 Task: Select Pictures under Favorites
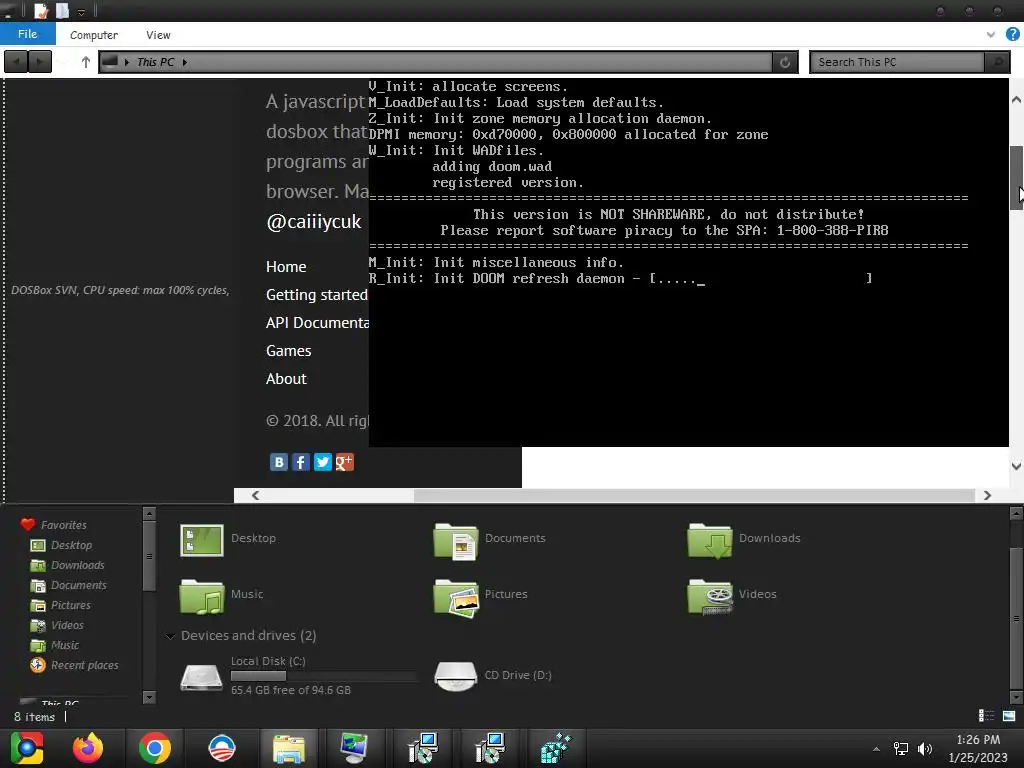tap(71, 605)
